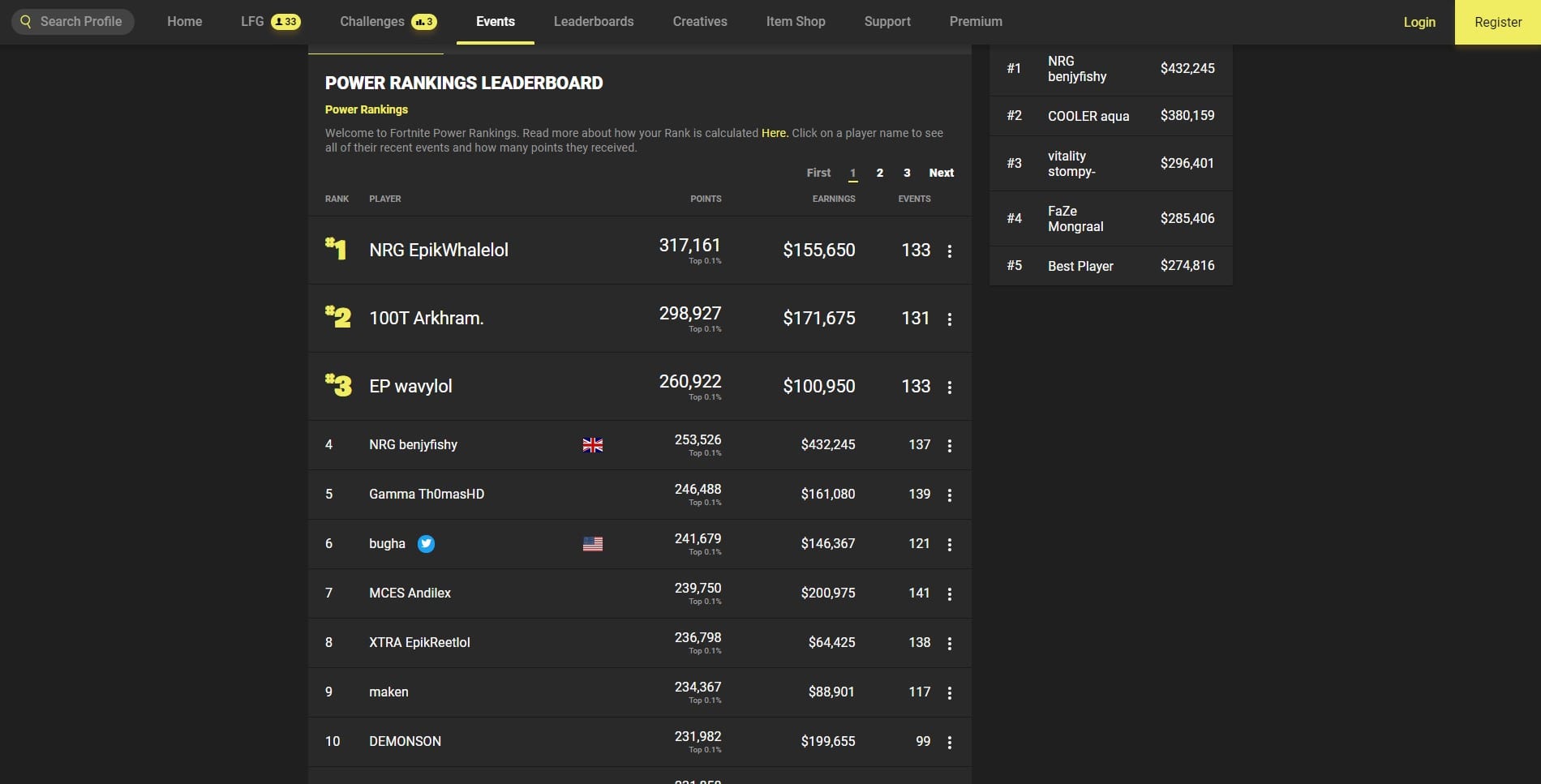Focus the Search Profile input field
Image resolution: width=1541 pixels, height=784 pixels.
[x=80, y=22]
